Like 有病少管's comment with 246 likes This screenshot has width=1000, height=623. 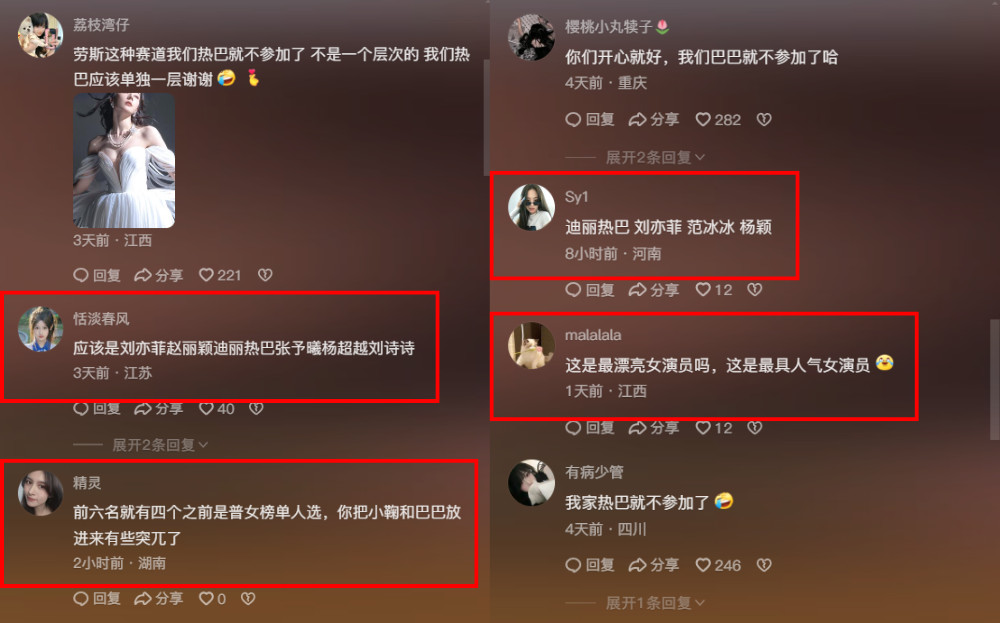[718, 565]
